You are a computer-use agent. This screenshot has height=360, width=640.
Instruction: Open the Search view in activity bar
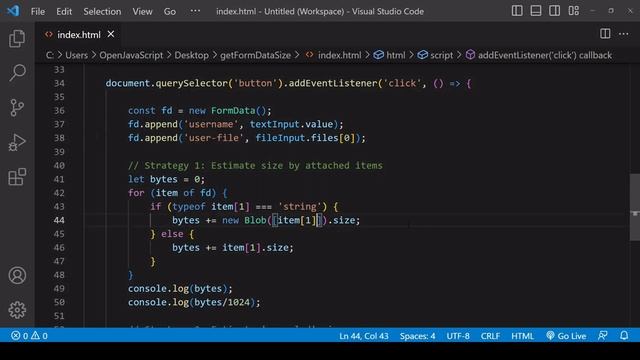tap(17, 73)
